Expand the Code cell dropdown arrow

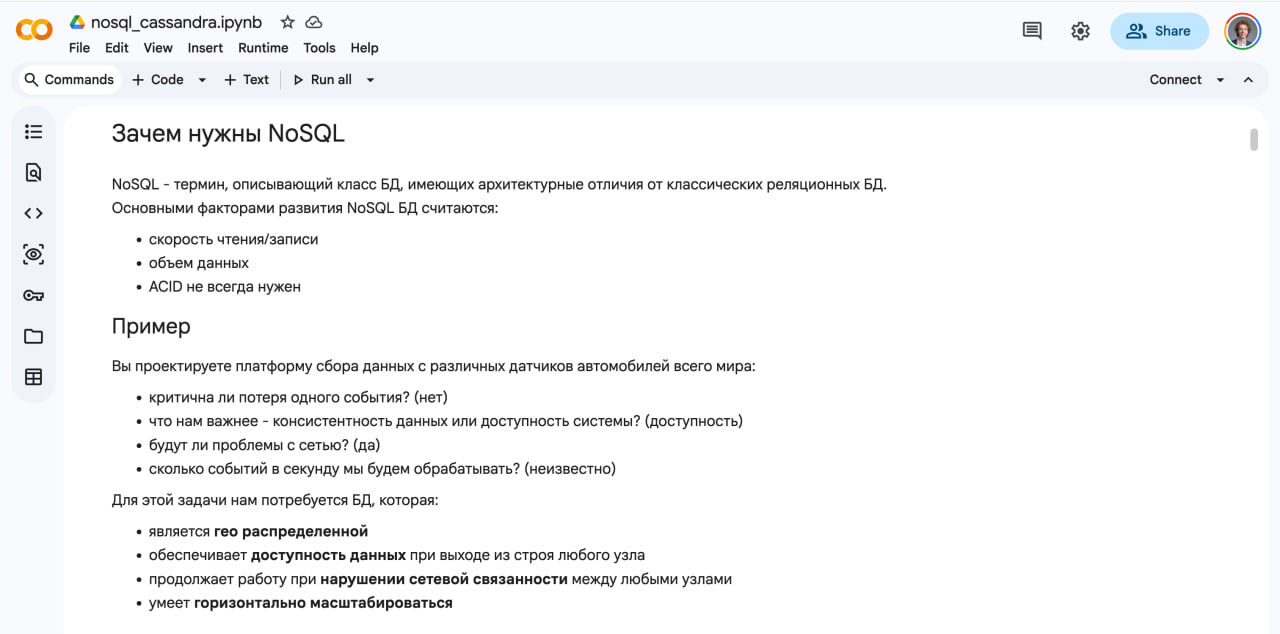point(202,80)
